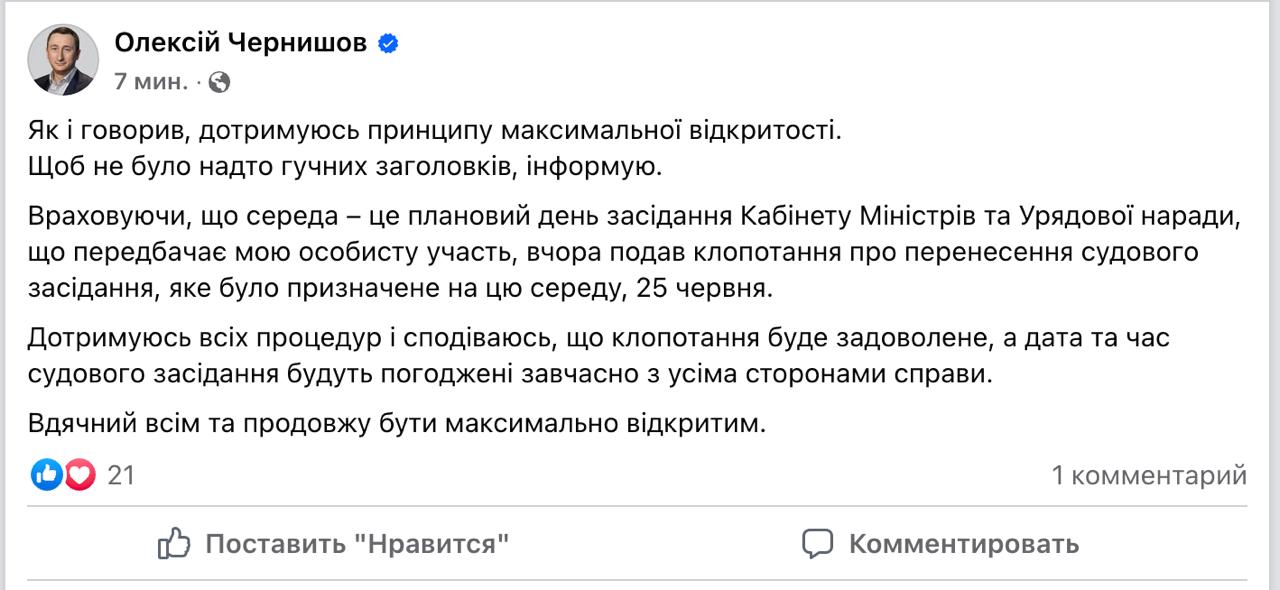Open Олексій Чернишов profile picture
The image size is (1280, 590).
click(63, 60)
